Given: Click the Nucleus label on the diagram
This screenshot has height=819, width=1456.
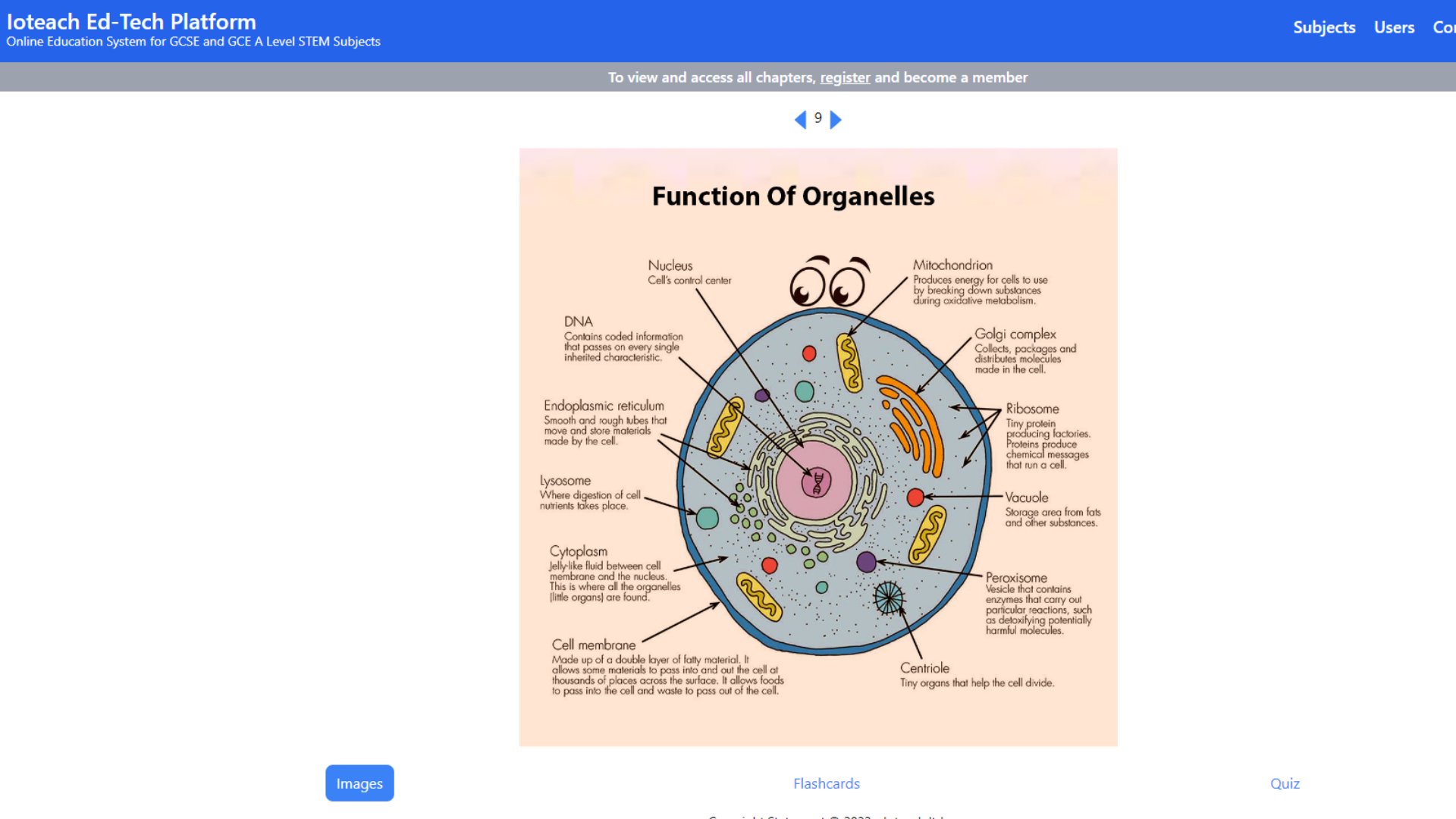Looking at the screenshot, I should 670,266.
